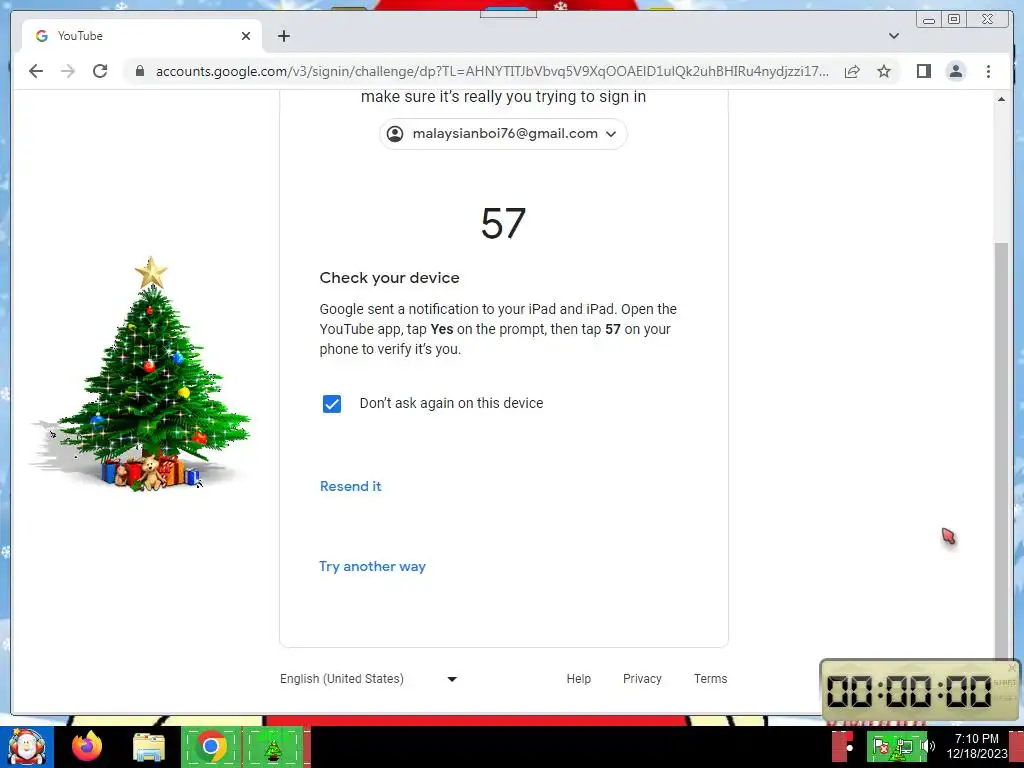Open Chrome side panel
1024x768 pixels.
click(x=923, y=71)
